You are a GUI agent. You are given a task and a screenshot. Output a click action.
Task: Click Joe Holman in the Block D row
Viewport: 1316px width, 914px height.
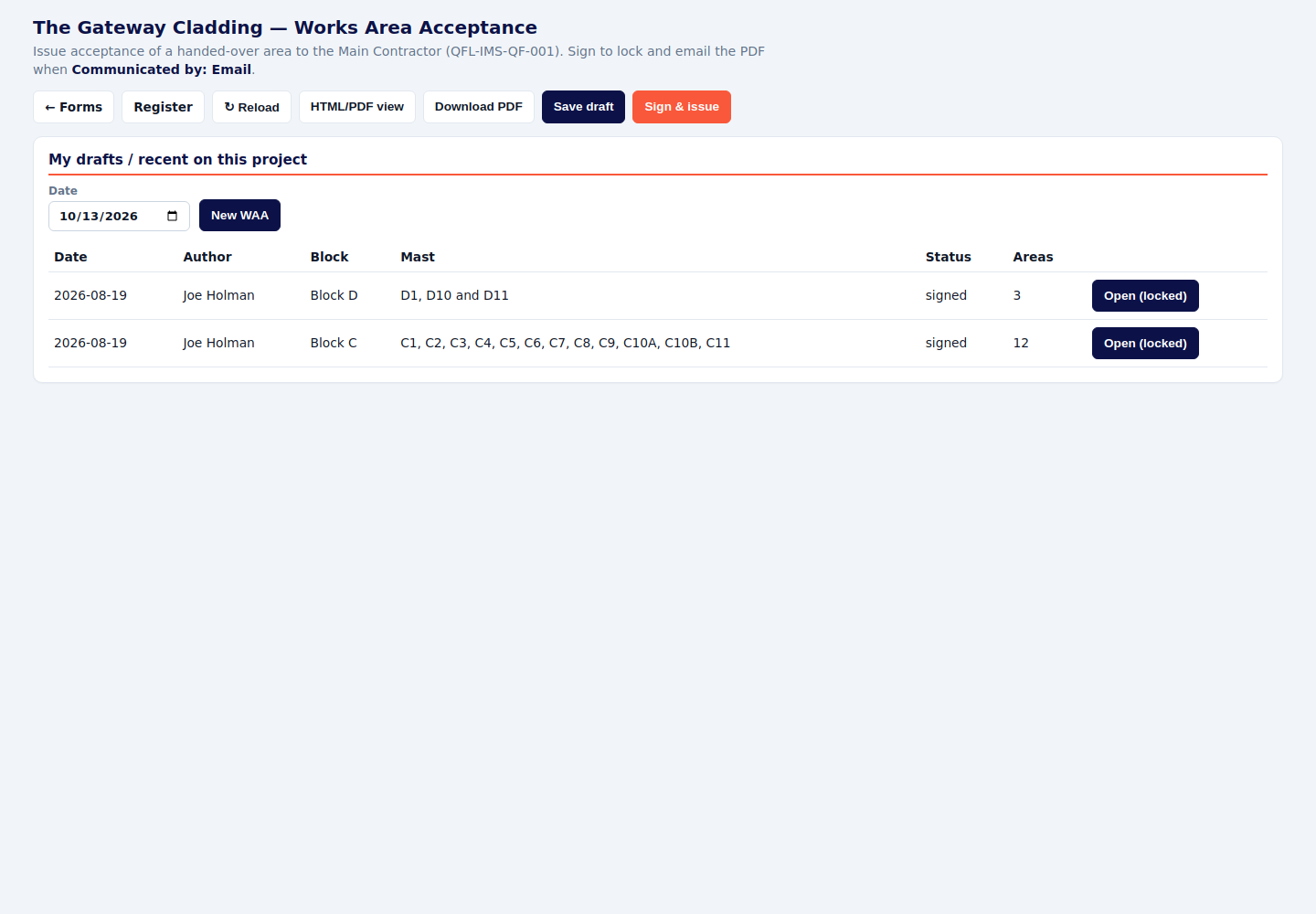click(x=218, y=295)
